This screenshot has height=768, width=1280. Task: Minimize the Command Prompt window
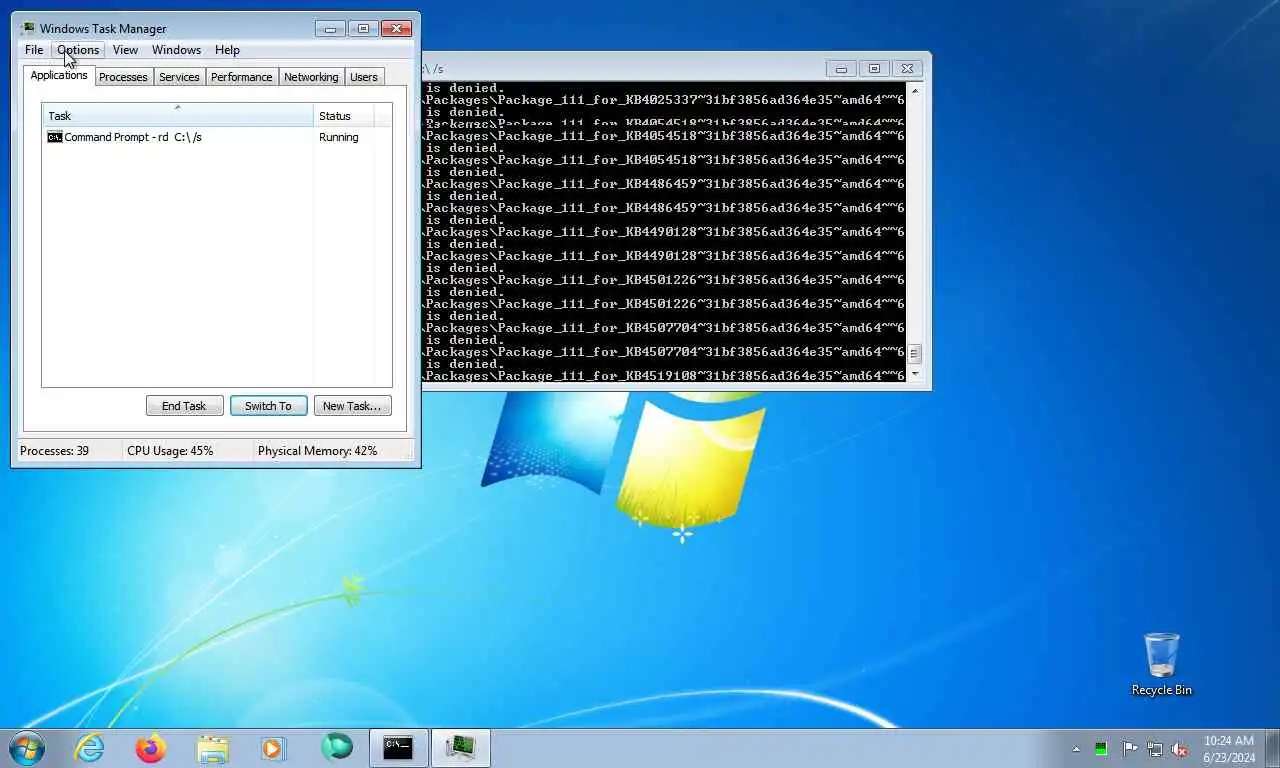841,69
